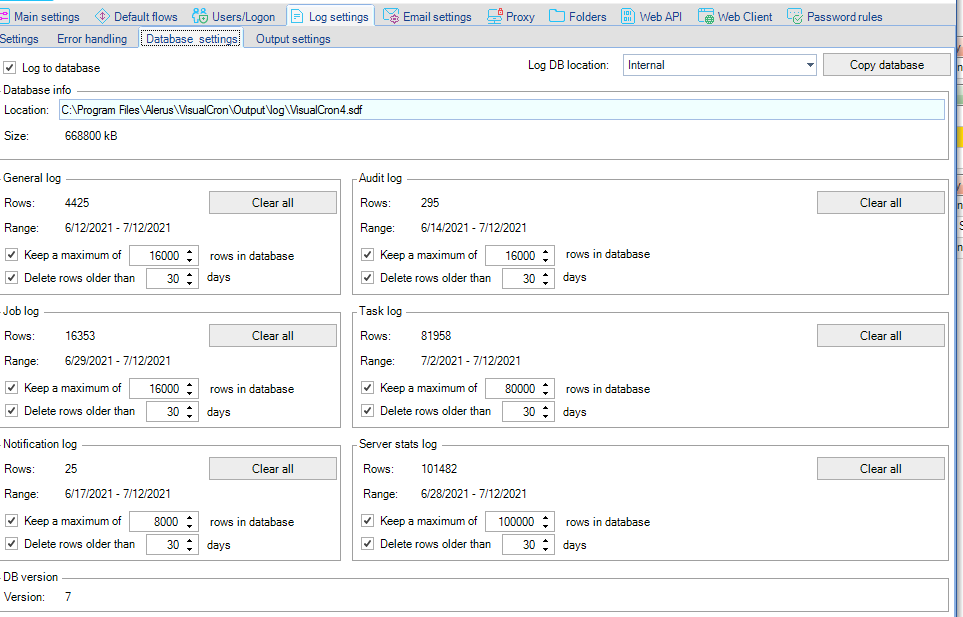963x617 pixels.
Task: Decrease Audit log days stepper value
Action: [546, 283]
